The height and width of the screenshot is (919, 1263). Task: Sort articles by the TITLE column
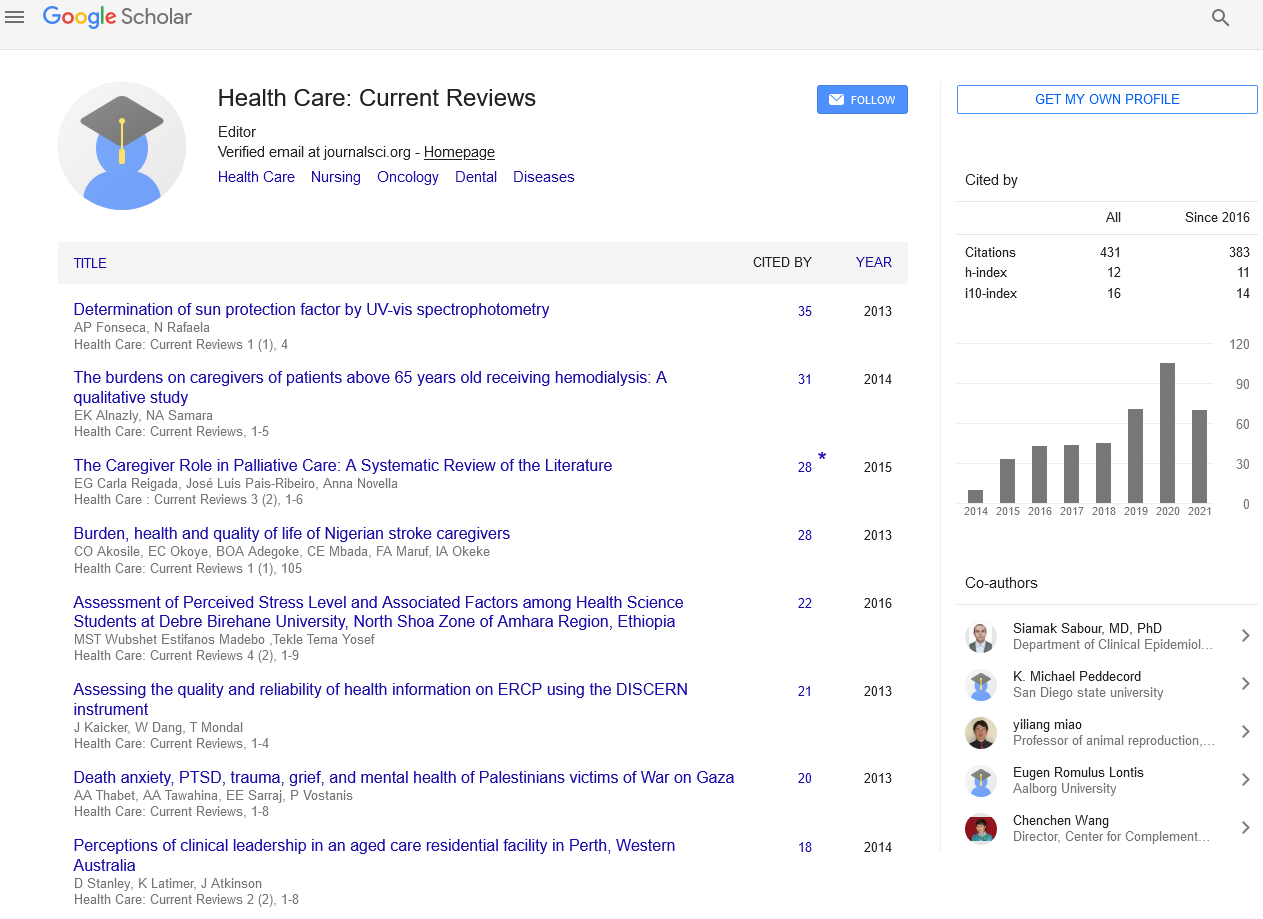pyautogui.click(x=90, y=263)
